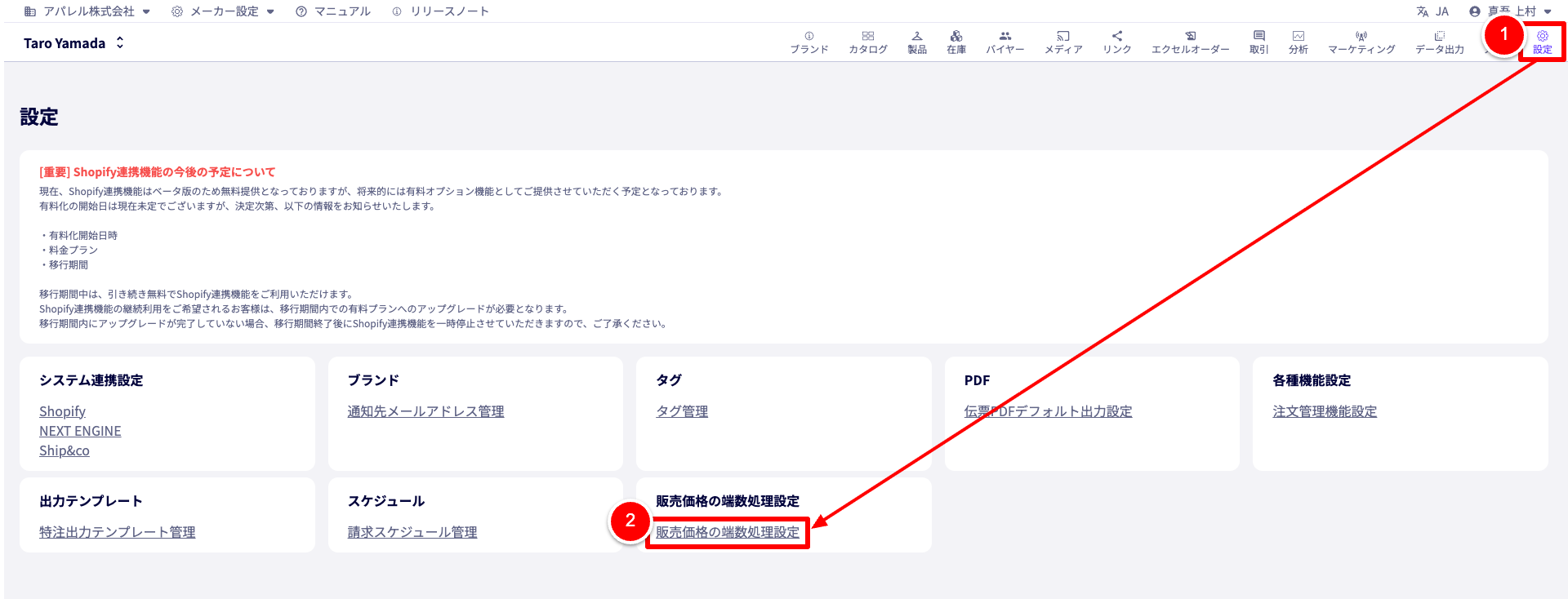Open リリースノート in the top bar

coord(440,11)
